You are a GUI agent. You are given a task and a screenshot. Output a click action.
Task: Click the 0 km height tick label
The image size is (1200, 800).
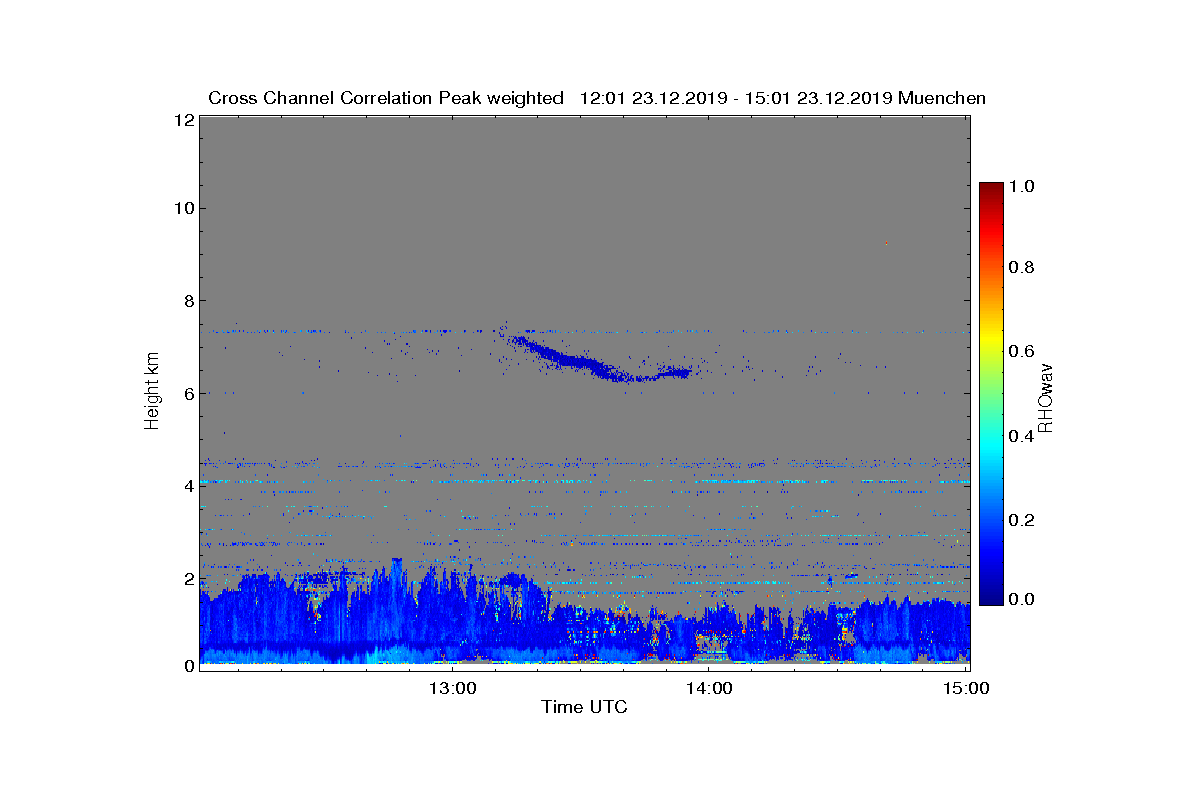[x=188, y=665]
